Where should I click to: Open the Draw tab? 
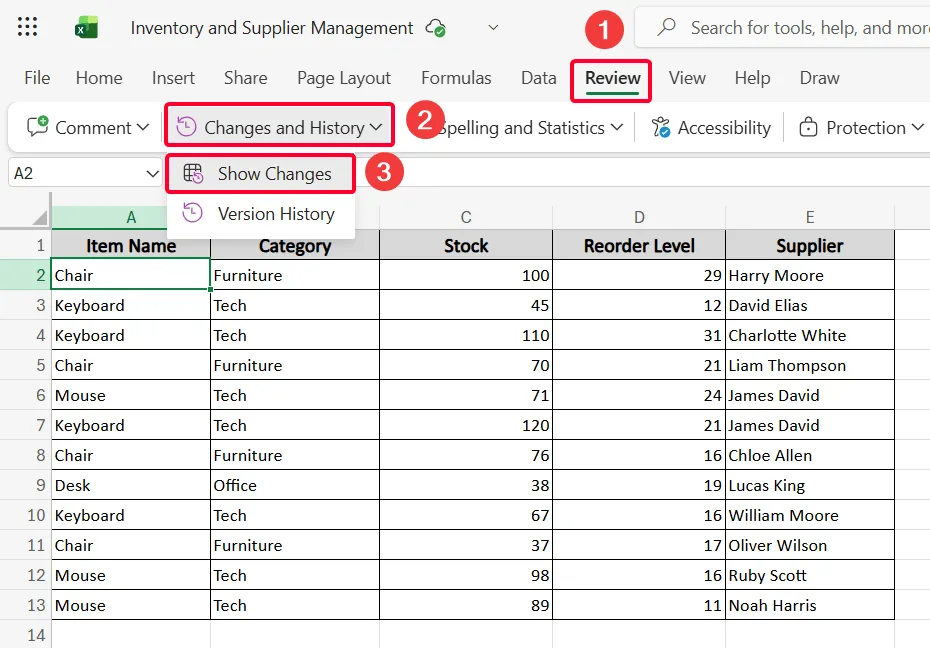(820, 78)
